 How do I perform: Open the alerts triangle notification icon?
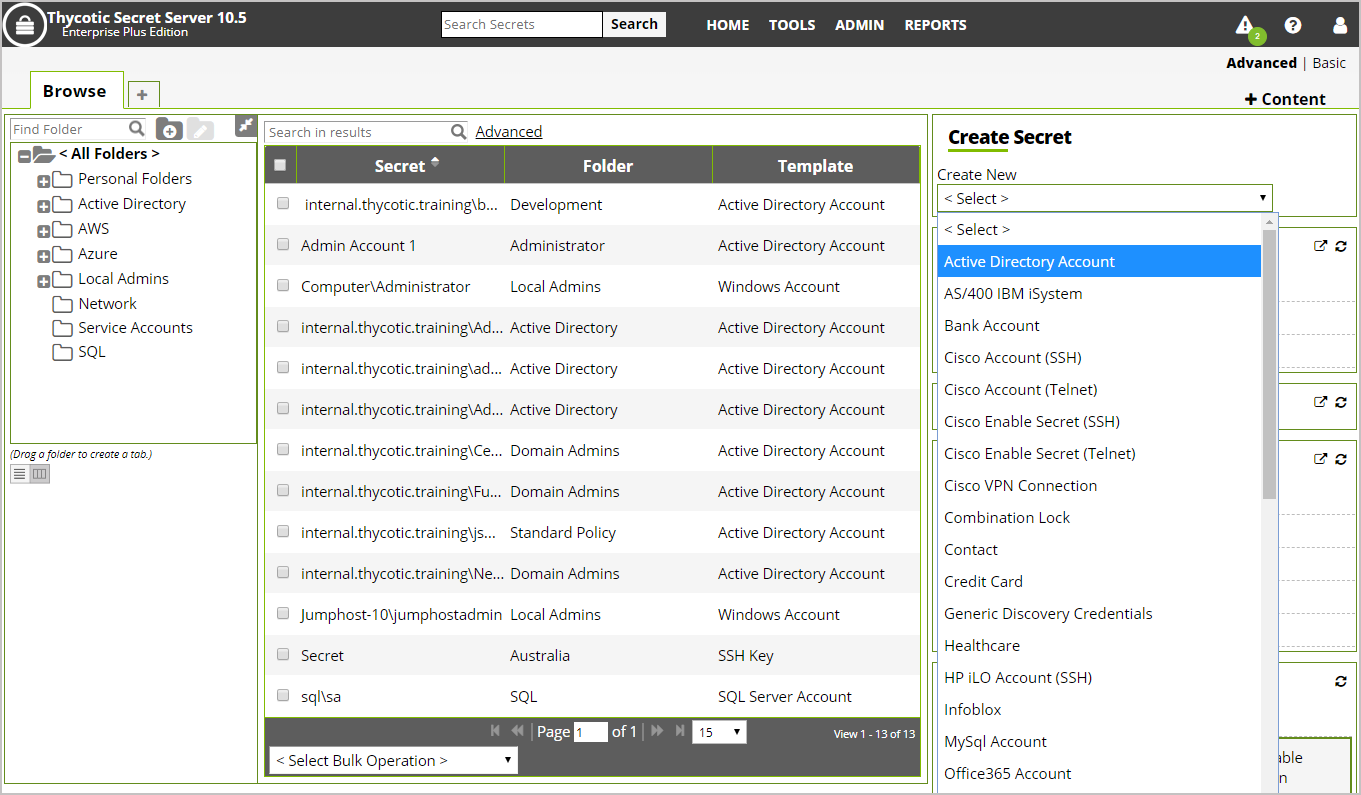click(x=1244, y=25)
